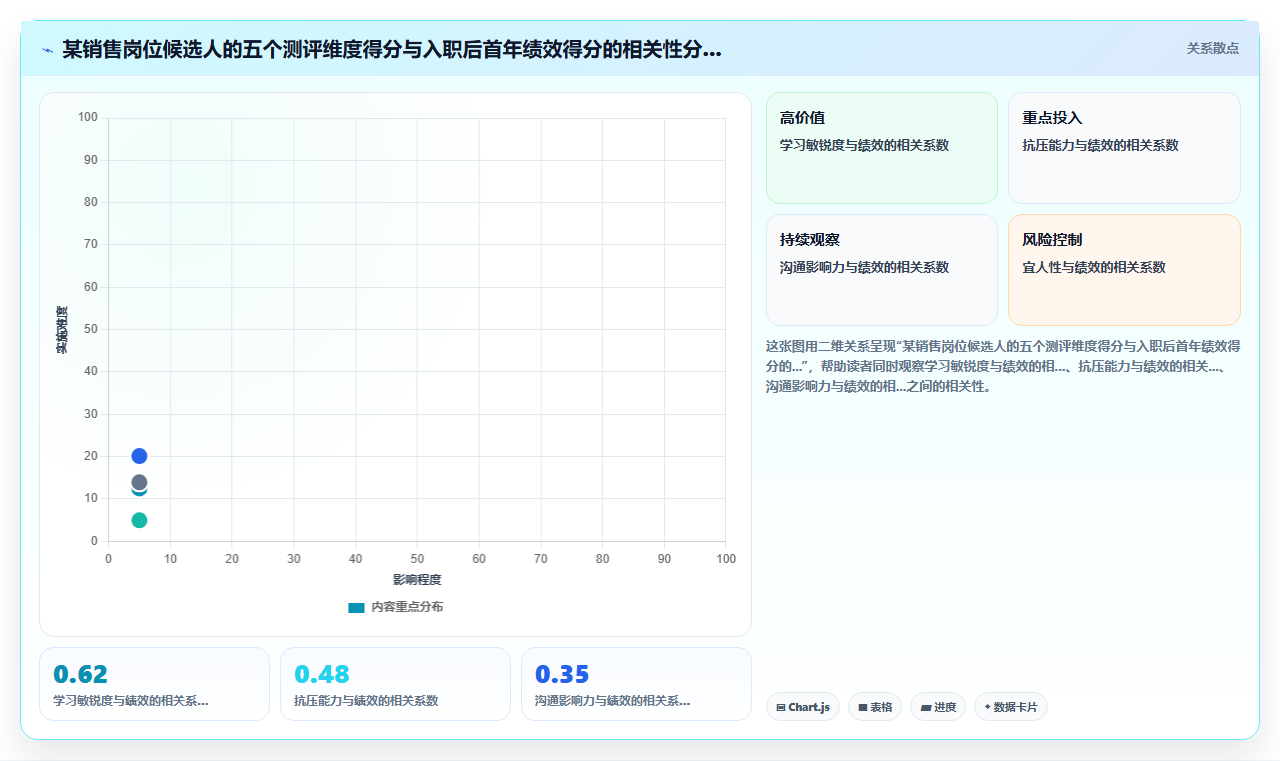The width and height of the screenshot is (1280, 761).
Task: Click the 内容重点分布 legend label
Action: point(407,607)
